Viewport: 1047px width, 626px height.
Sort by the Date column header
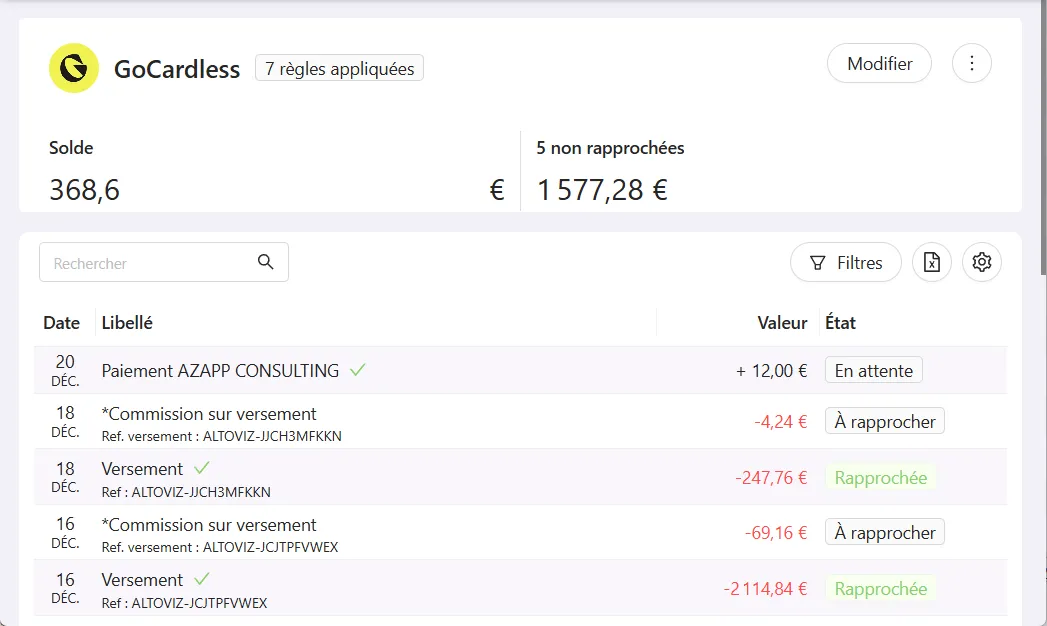pos(61,323)
